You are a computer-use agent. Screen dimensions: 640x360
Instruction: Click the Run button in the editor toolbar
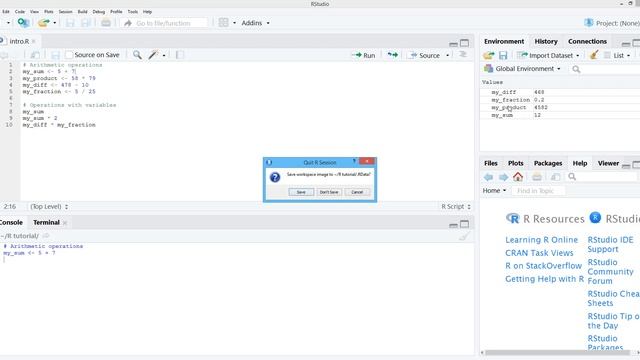coord(364,55)
